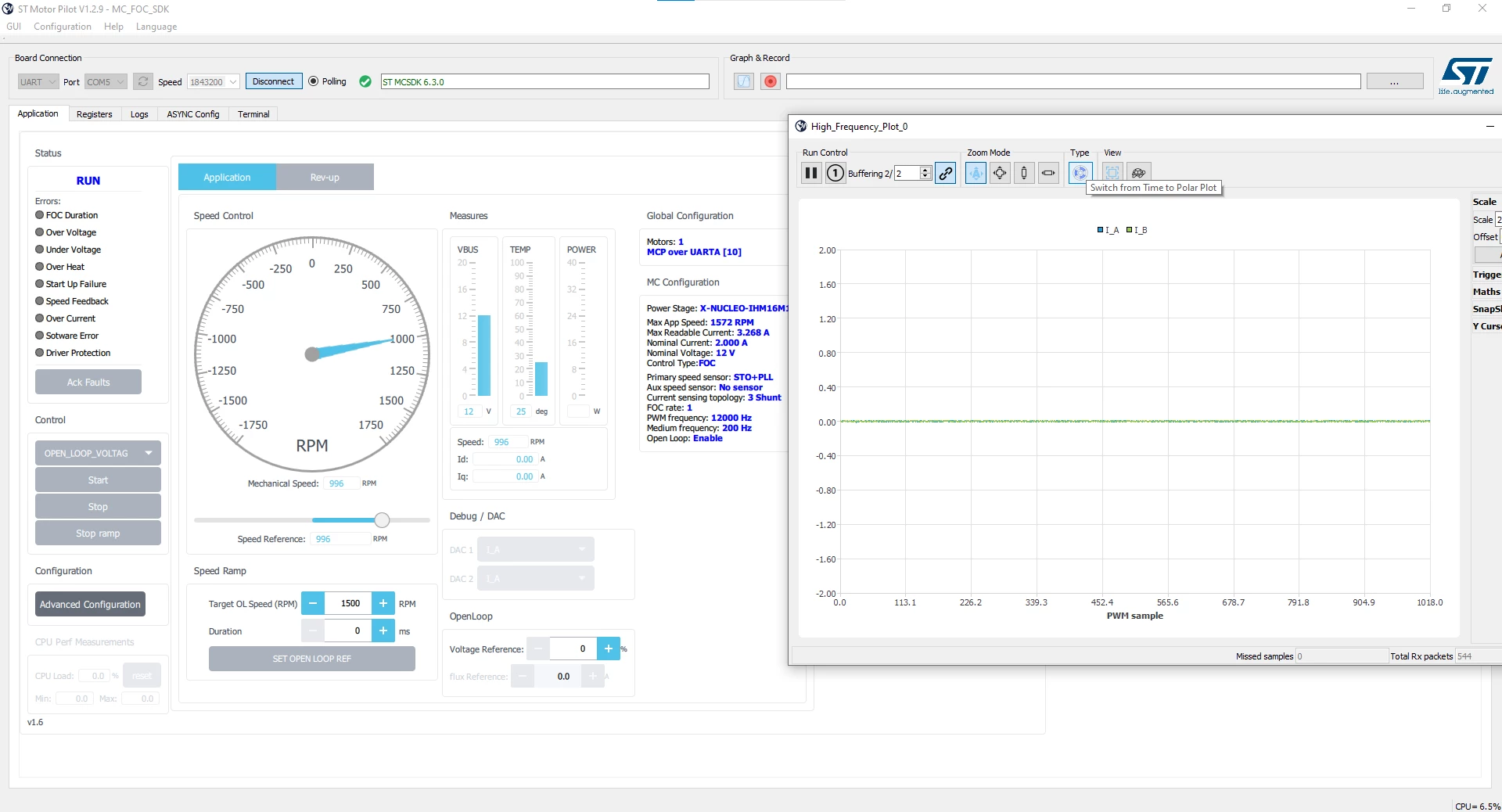This screenshot has width=1502, height=812.
Task: Click the Advanced Configuration button
Action: (x=90, y=604)
